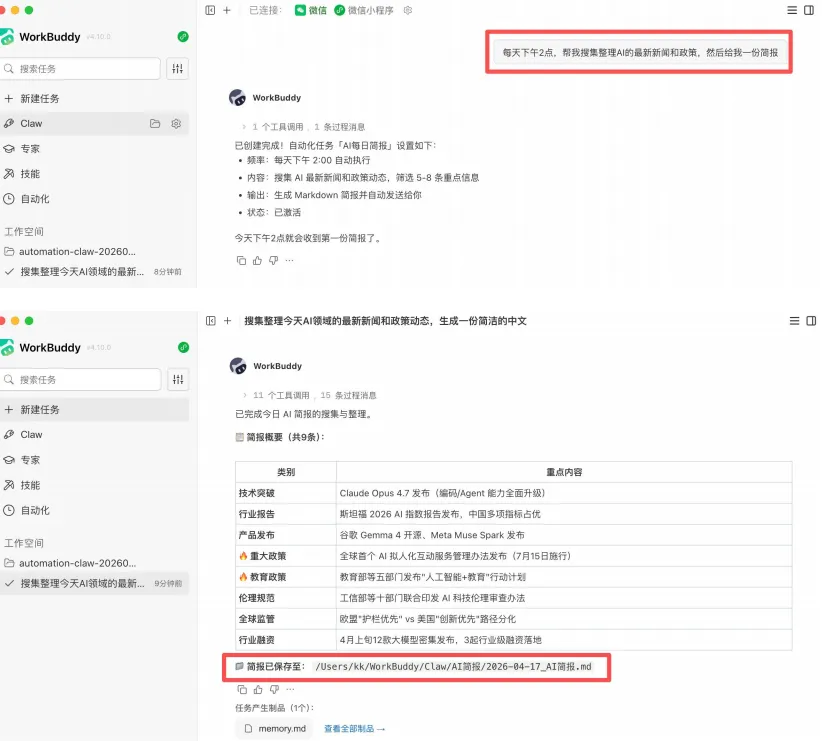The height and width of the screenshot is (741, 834).
Task: Click the 全球监管 table cell
Action: tap(286, 619)
